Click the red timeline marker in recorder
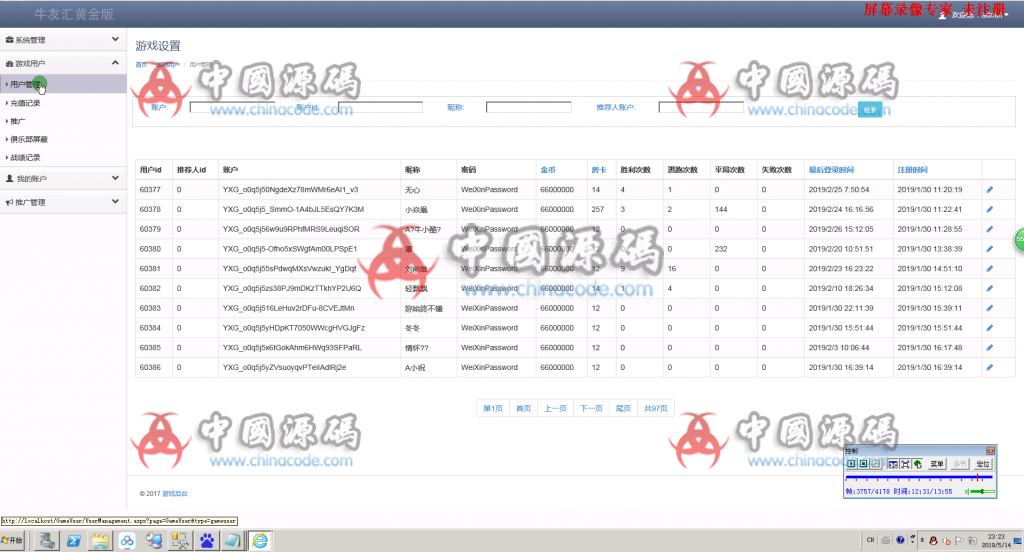This screenshot has height=552, width=1024. pos(978,477)
